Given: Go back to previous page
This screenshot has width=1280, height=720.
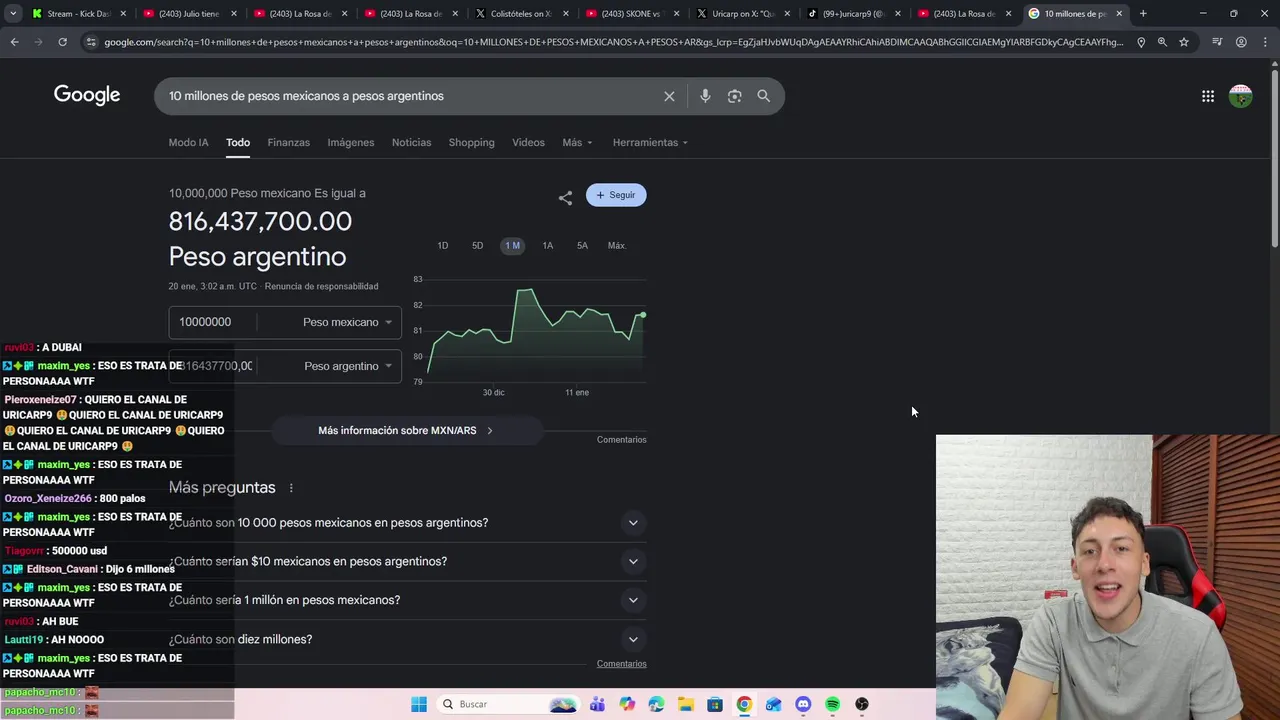Looking at the screenshot, I should 14,42.
